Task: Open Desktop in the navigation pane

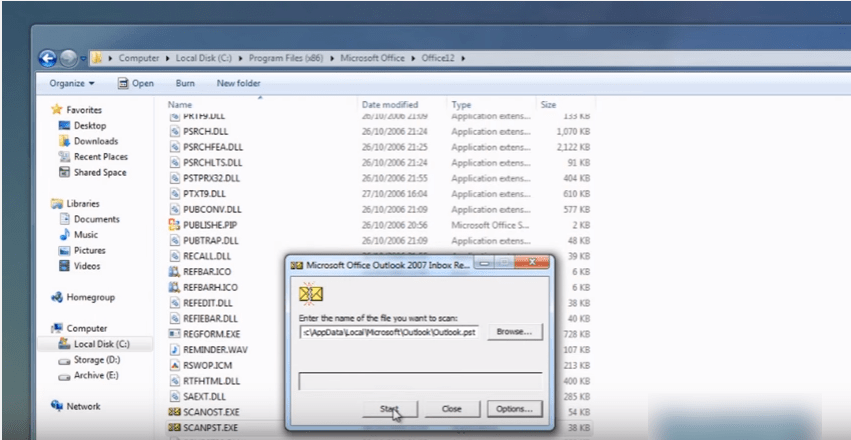Action: click(x=82, y=125)
